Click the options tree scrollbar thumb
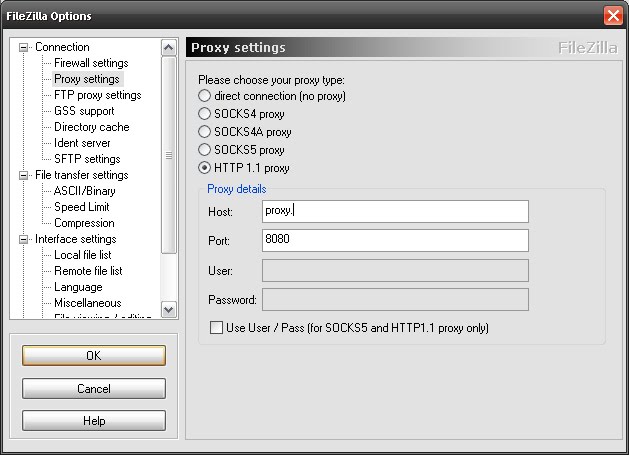The image size is (629, 455). [x=168, y=155]
